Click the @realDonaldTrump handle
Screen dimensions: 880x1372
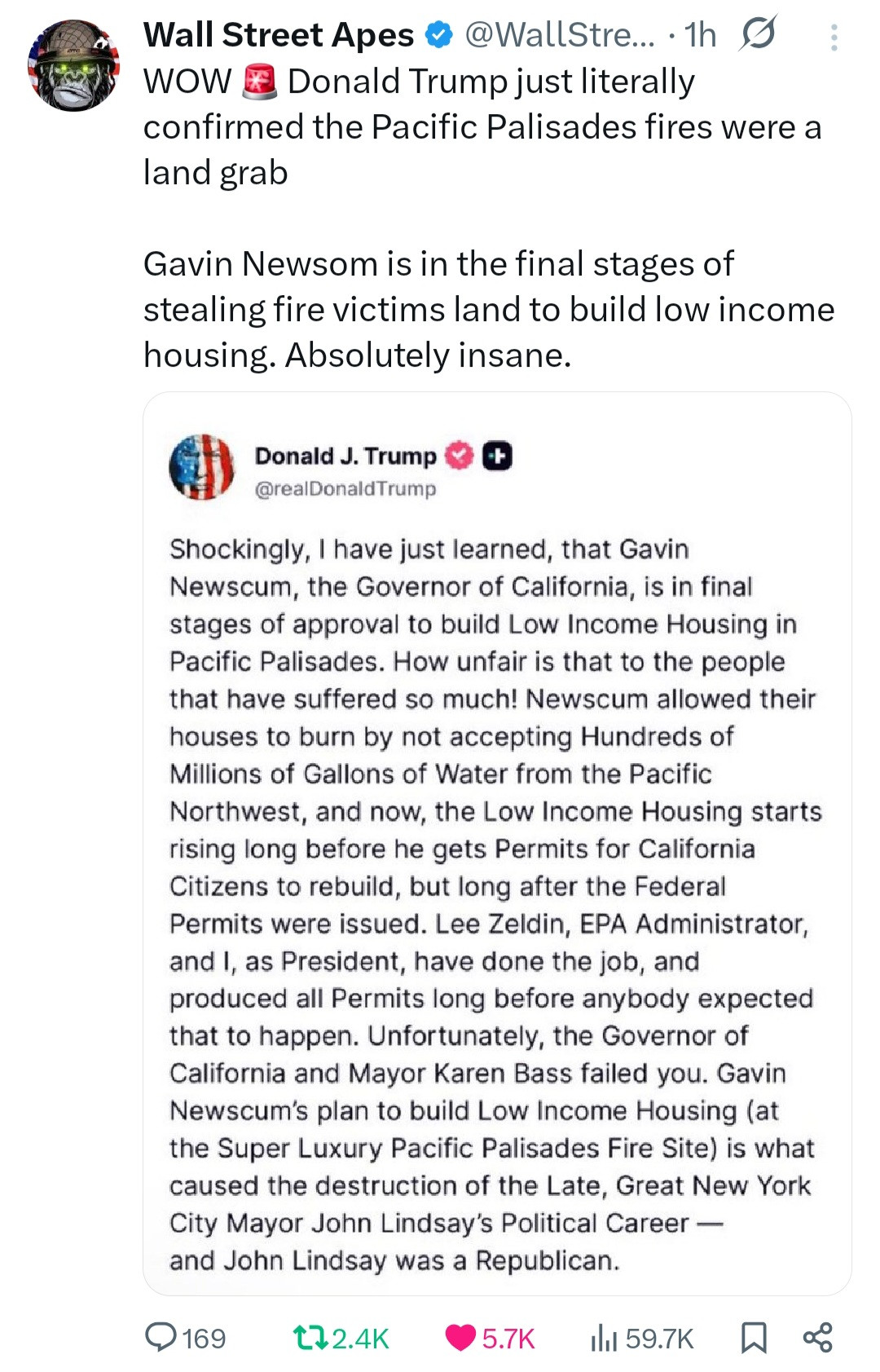[345, 489]
